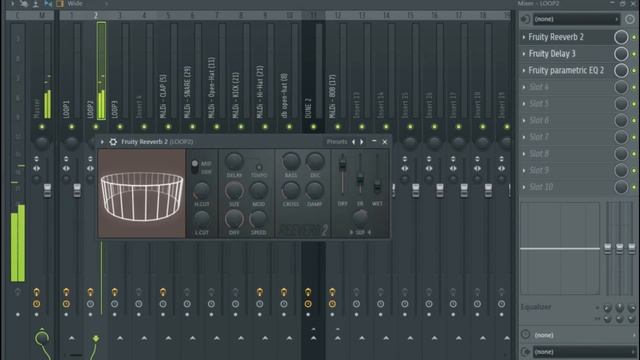Image resolution: width=640 pixels, height=360 pixels.
Task: Click the mixer equalizer graph display
Action: click(560, 248)
